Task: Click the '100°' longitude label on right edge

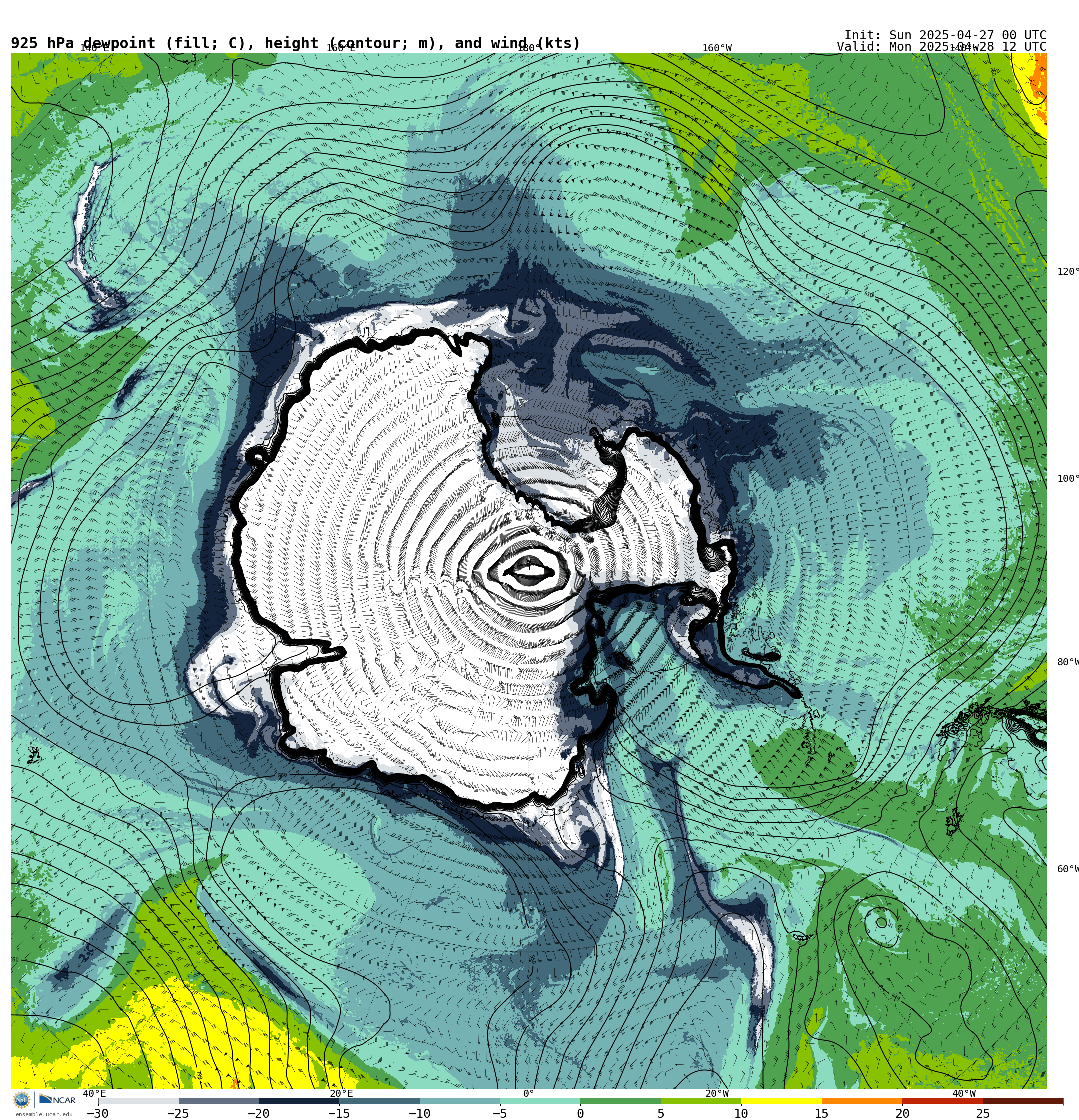Action: [x=1068, y=479]
